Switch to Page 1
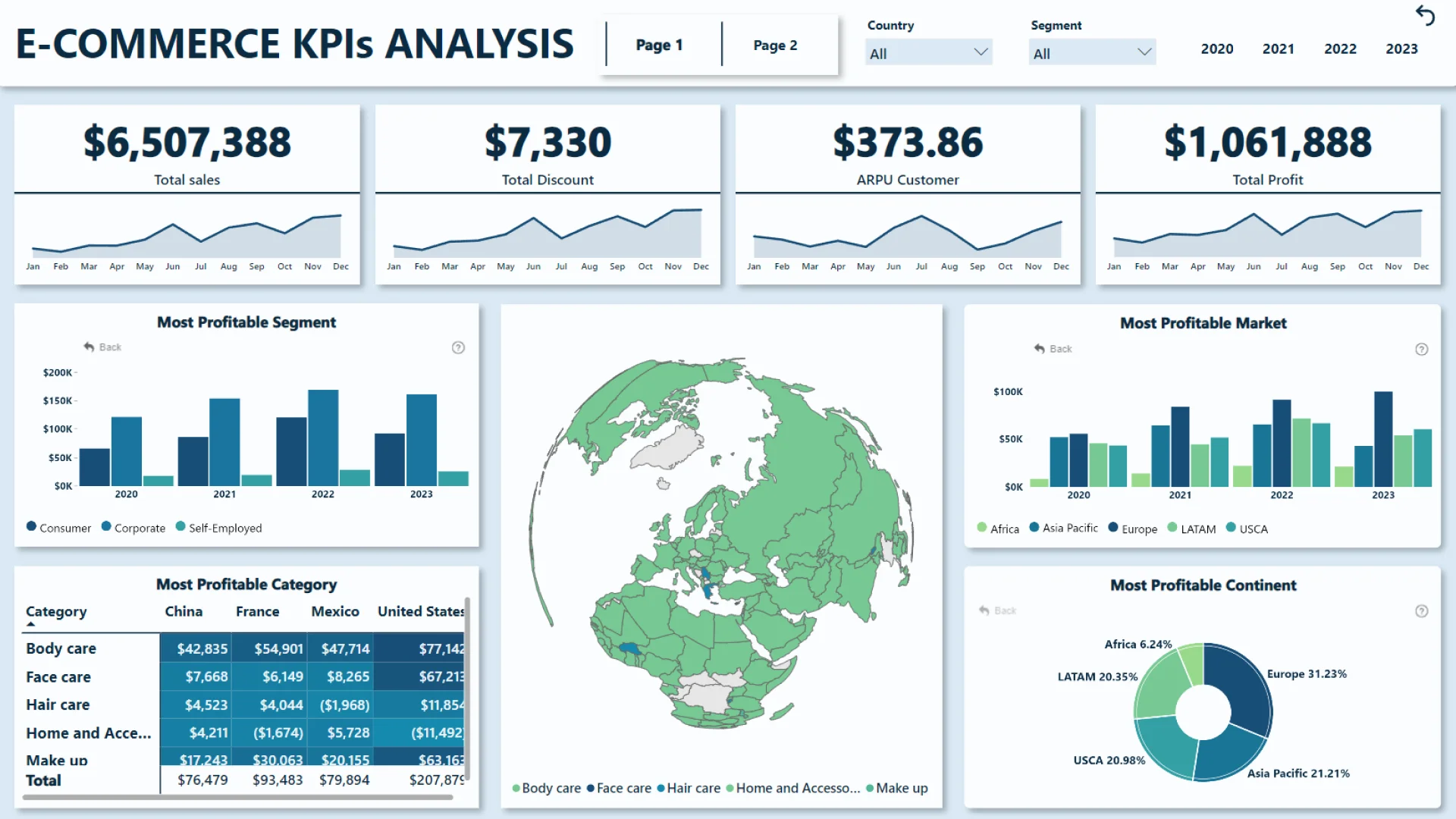The width and height of the screenshot is (1456, 819). point(659,45)
